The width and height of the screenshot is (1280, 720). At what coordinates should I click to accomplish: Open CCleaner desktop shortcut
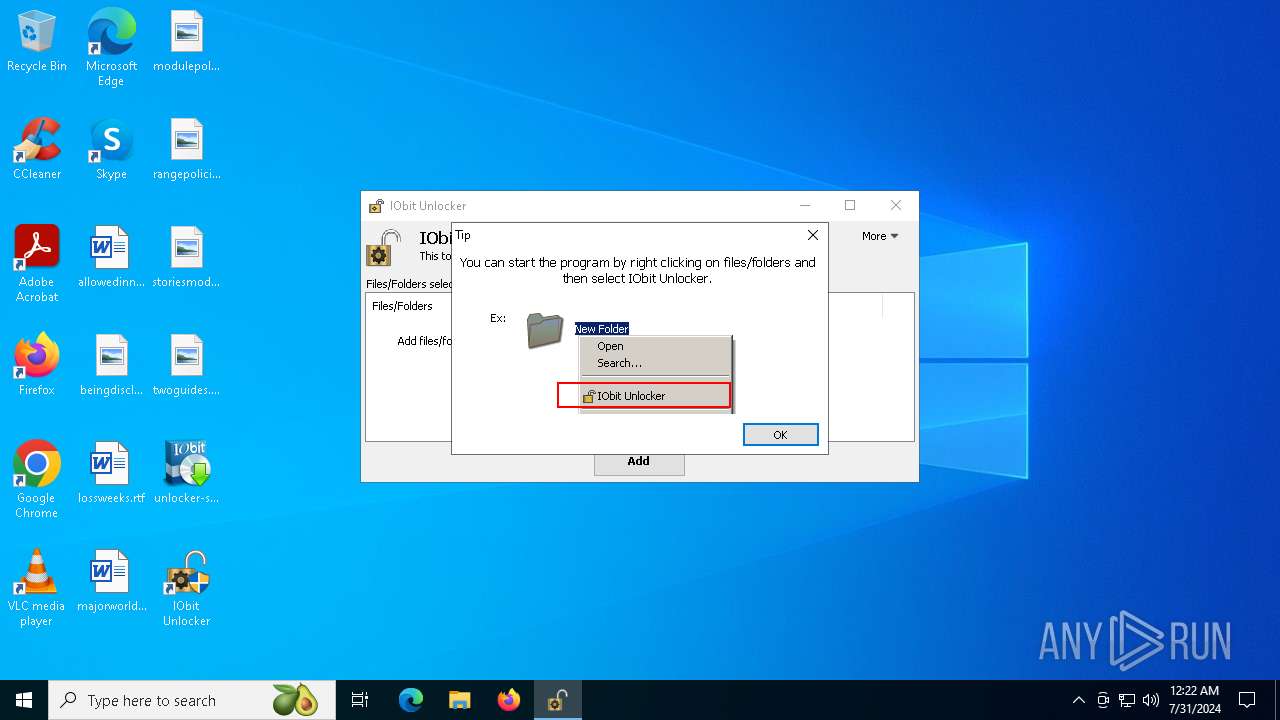click(x=37, y=149)
